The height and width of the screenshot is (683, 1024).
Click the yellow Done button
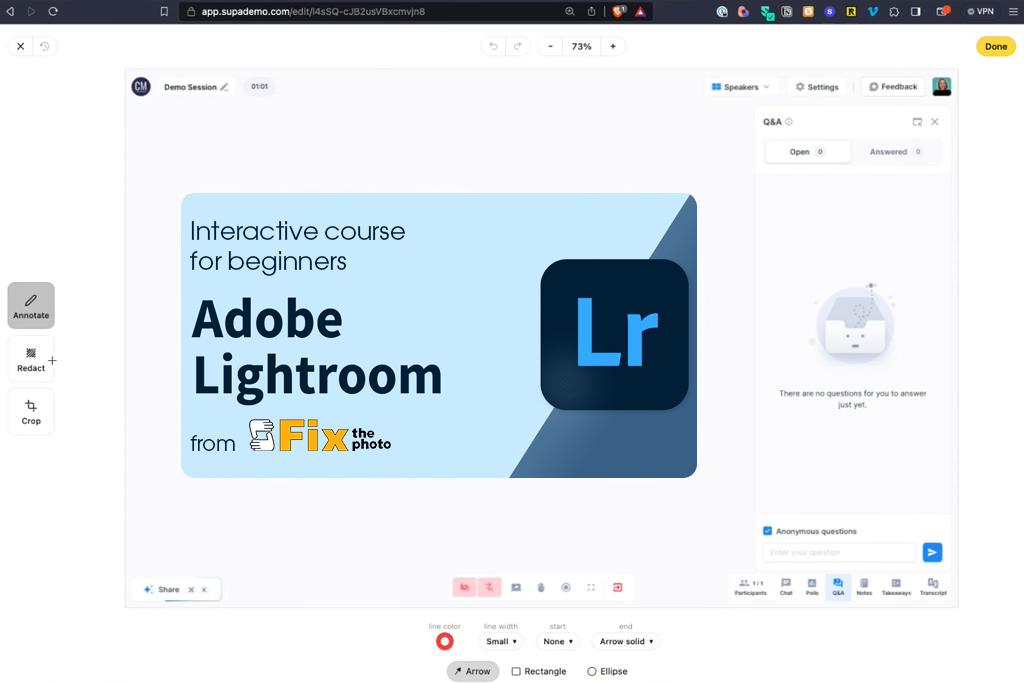pos(995,46)
